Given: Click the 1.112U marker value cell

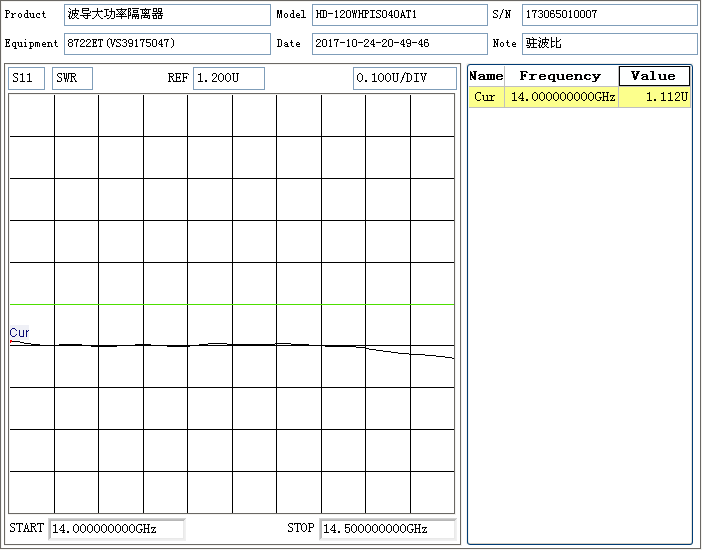Looking at the screenshot, I should click(x=654, y=97).
